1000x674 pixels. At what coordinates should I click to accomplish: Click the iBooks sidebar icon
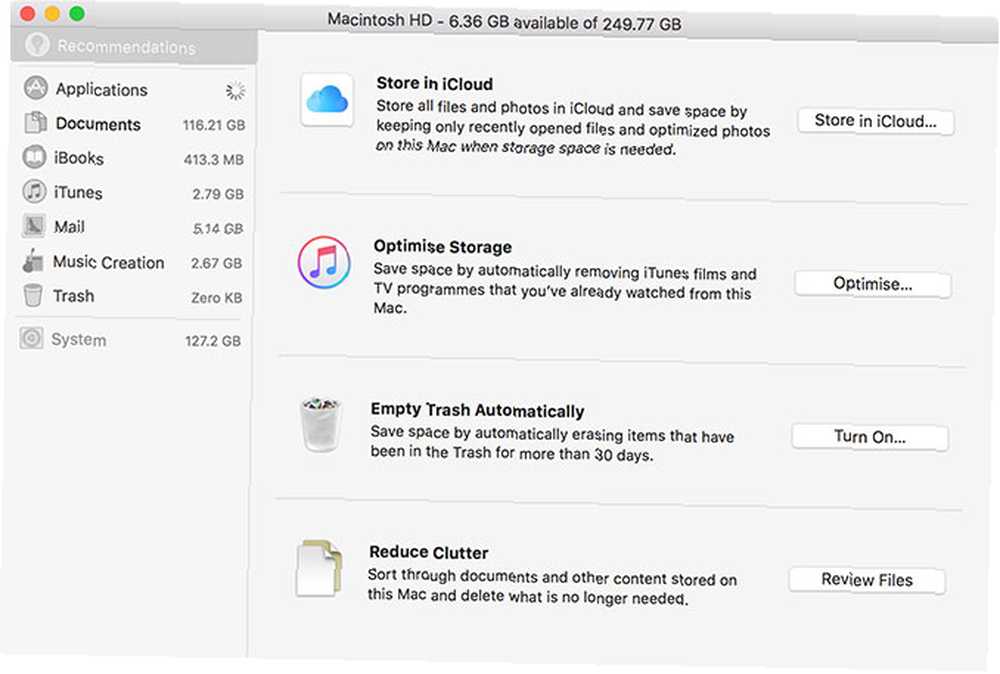(34, 157)
